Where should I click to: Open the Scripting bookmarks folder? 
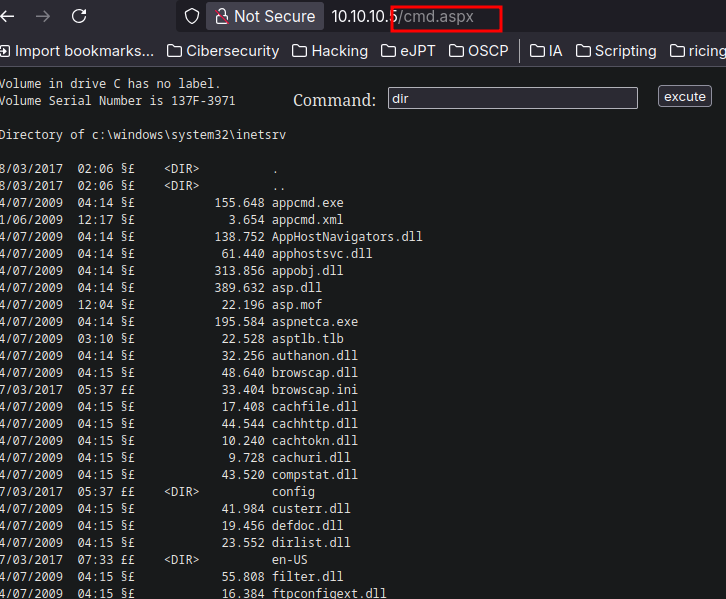(x=616, y=51)
